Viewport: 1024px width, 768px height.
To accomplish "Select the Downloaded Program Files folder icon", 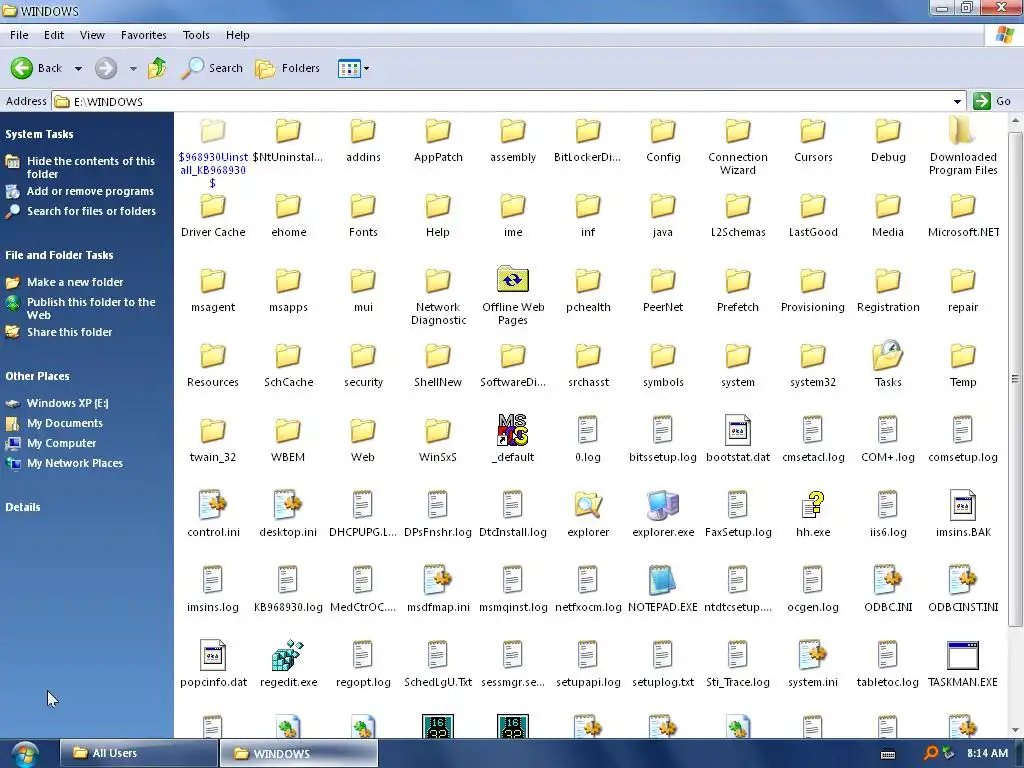I will 963,130.
